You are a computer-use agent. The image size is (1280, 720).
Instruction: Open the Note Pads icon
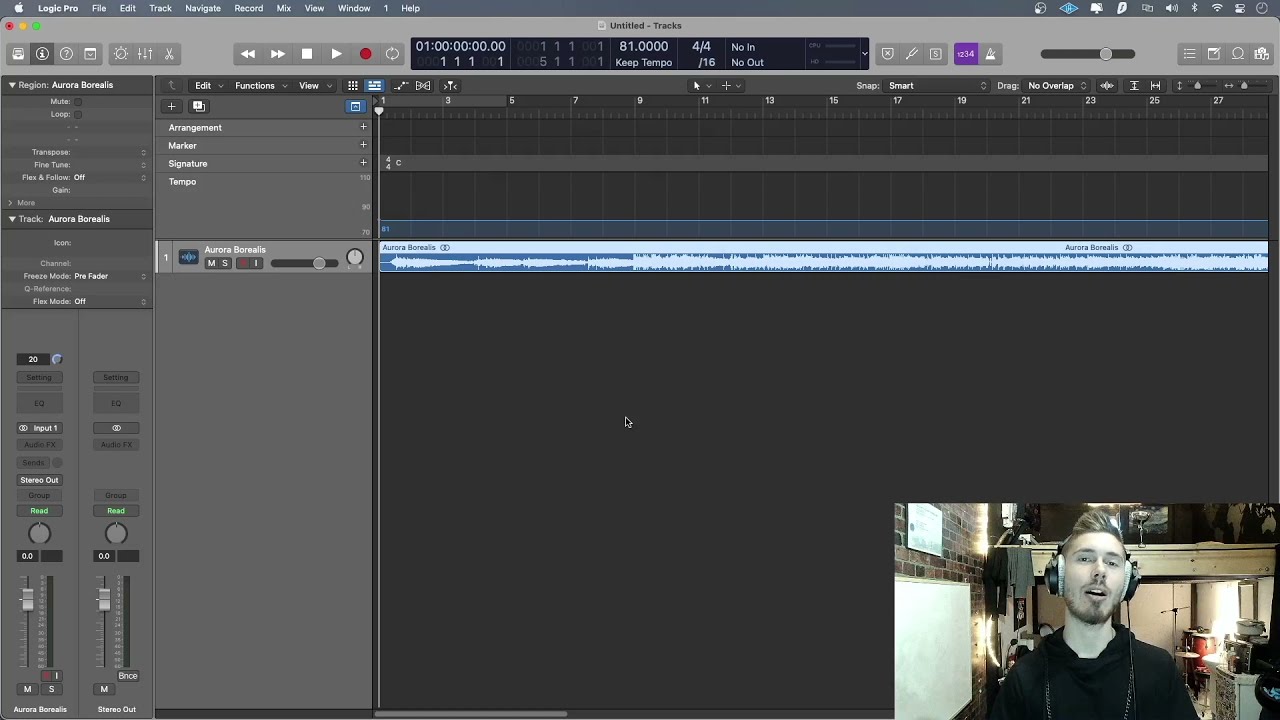pyautogui.click(x=1213, y=54)
